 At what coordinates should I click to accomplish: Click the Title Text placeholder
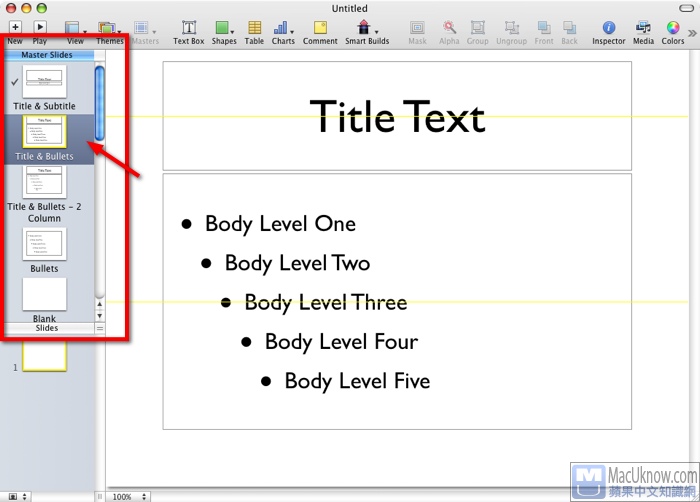click(397, 116)
